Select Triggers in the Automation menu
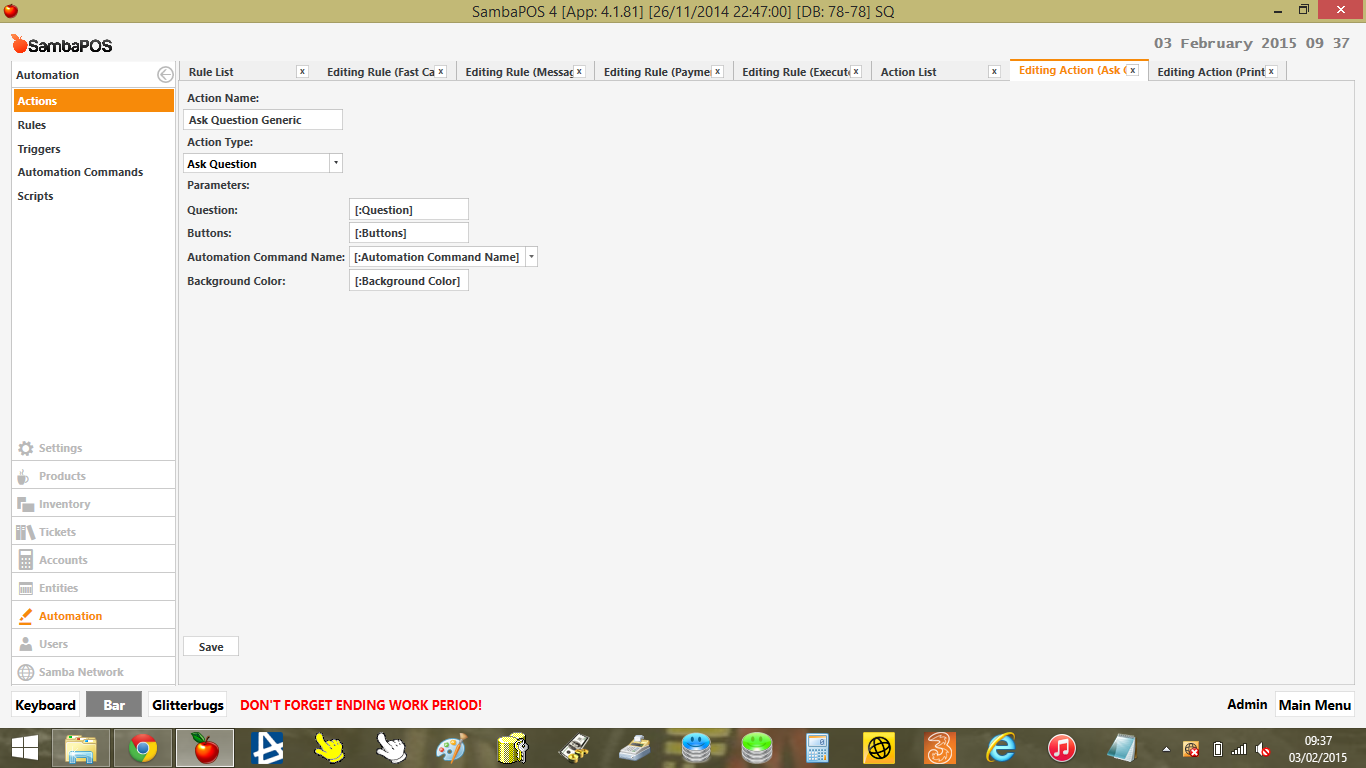The width and height of the screenshot is (1366, 768). 39,149
